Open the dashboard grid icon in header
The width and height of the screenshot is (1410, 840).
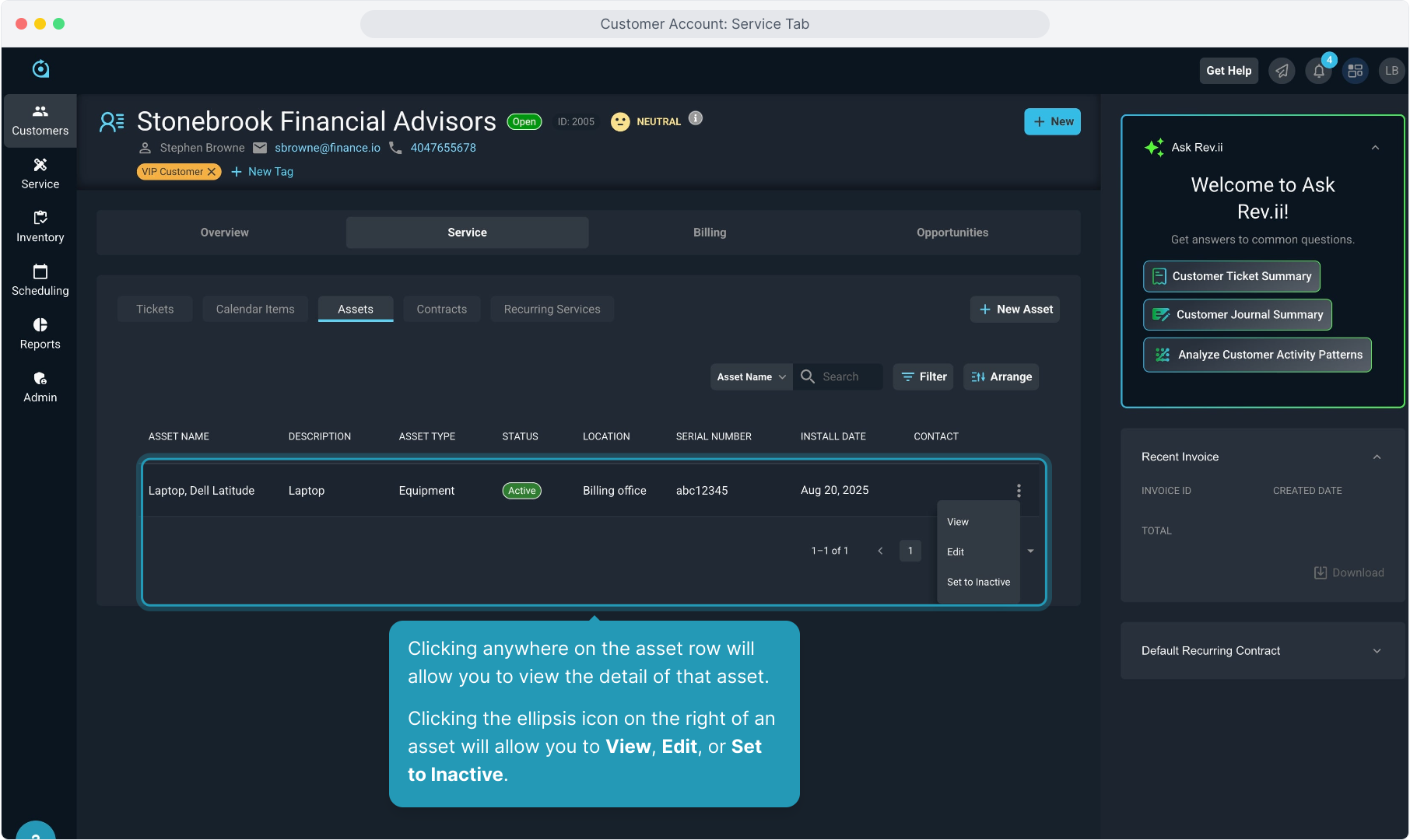point(1355,71)
